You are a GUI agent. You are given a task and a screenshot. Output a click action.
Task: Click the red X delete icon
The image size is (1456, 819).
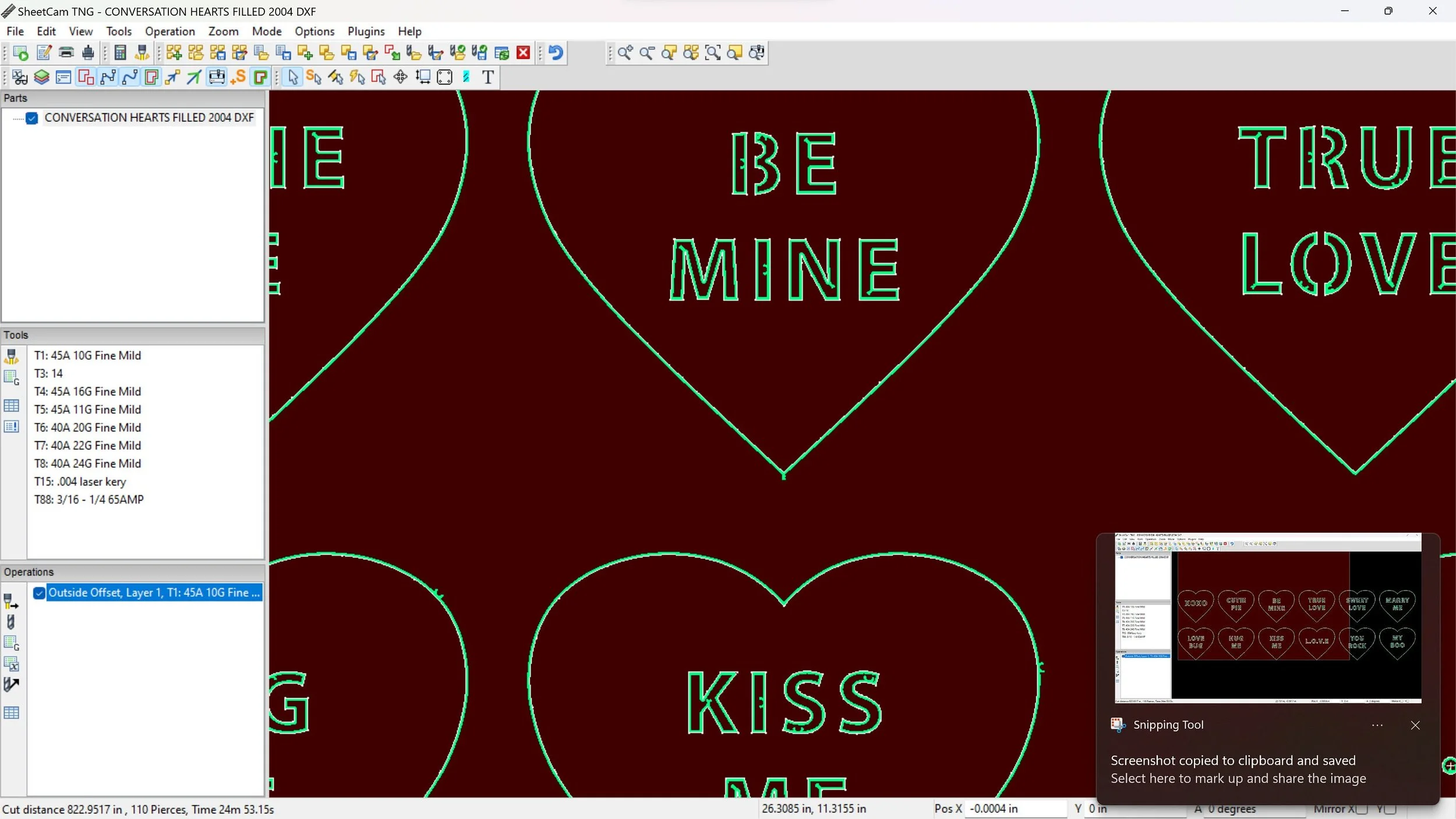524,53
